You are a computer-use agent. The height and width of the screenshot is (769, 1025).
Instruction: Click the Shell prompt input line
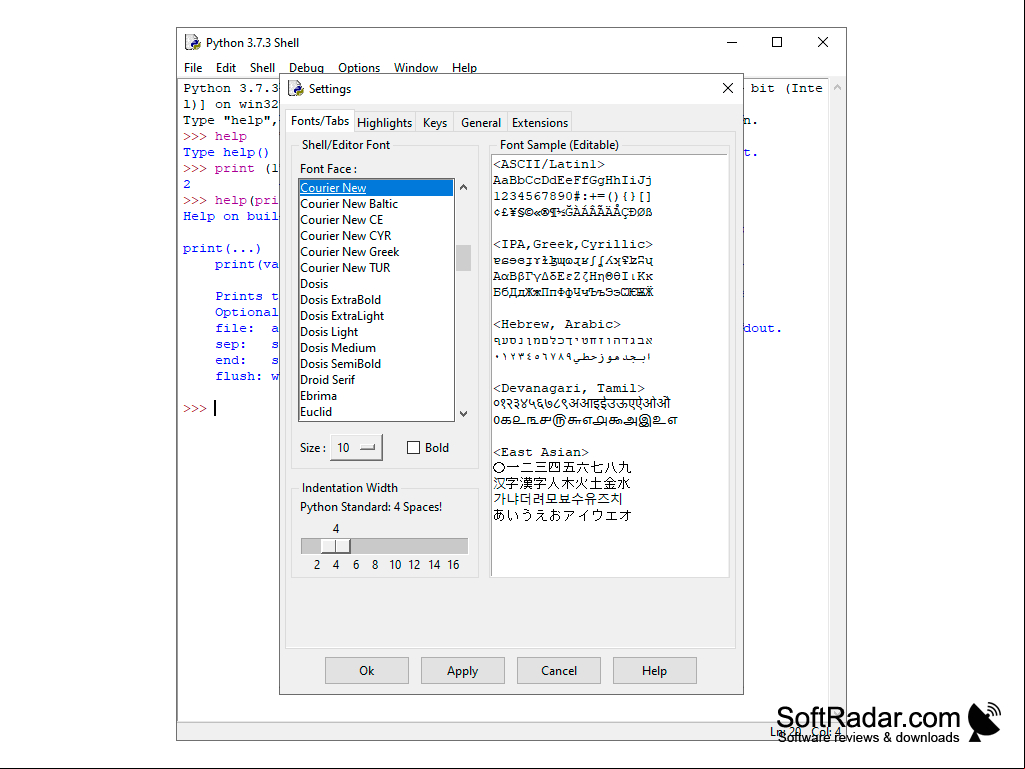(x=229, y=409)
